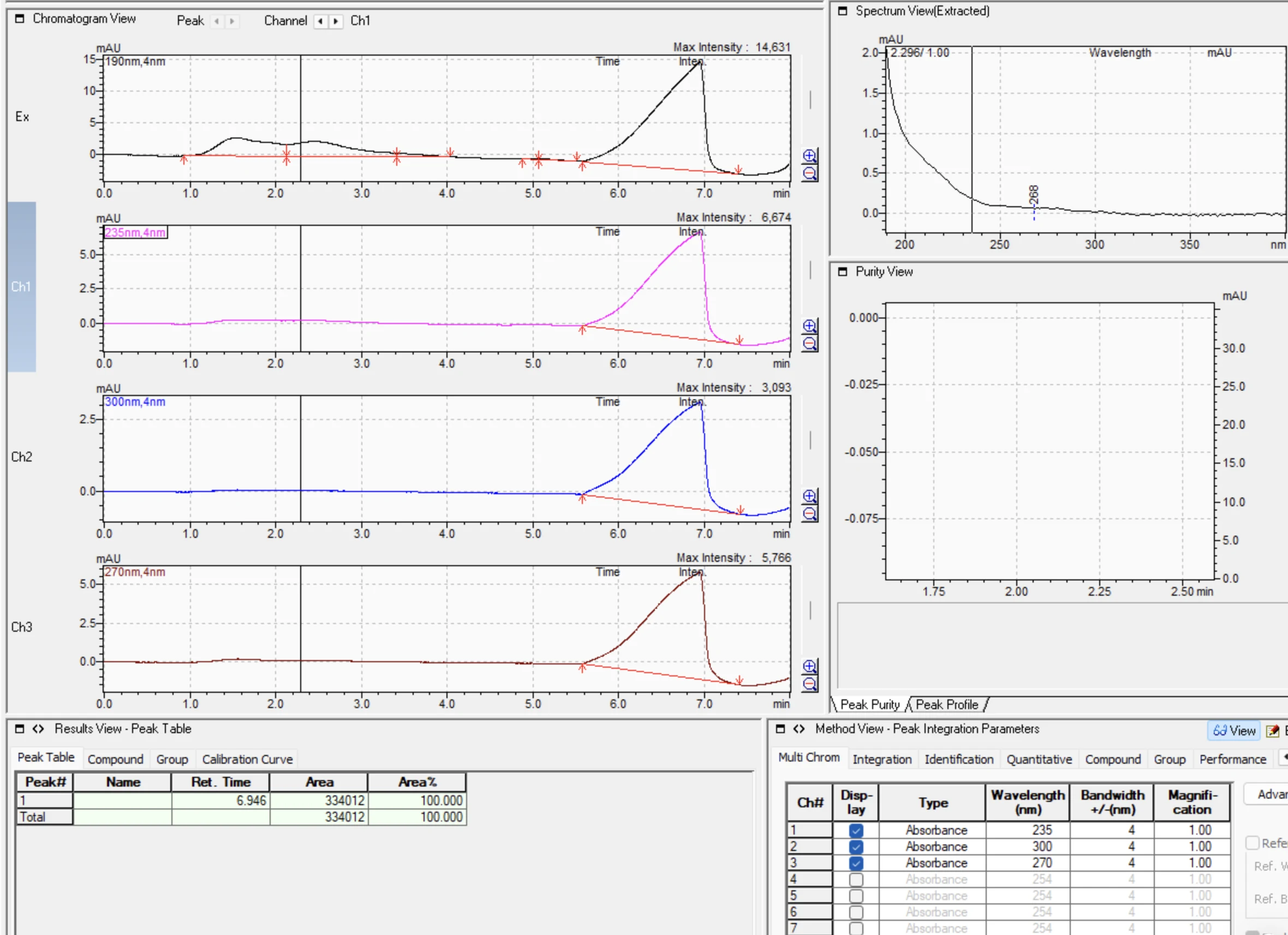Click the Spectrum View window icon
This screenshot has width=1288, height=935.
[x=843, y=11]
